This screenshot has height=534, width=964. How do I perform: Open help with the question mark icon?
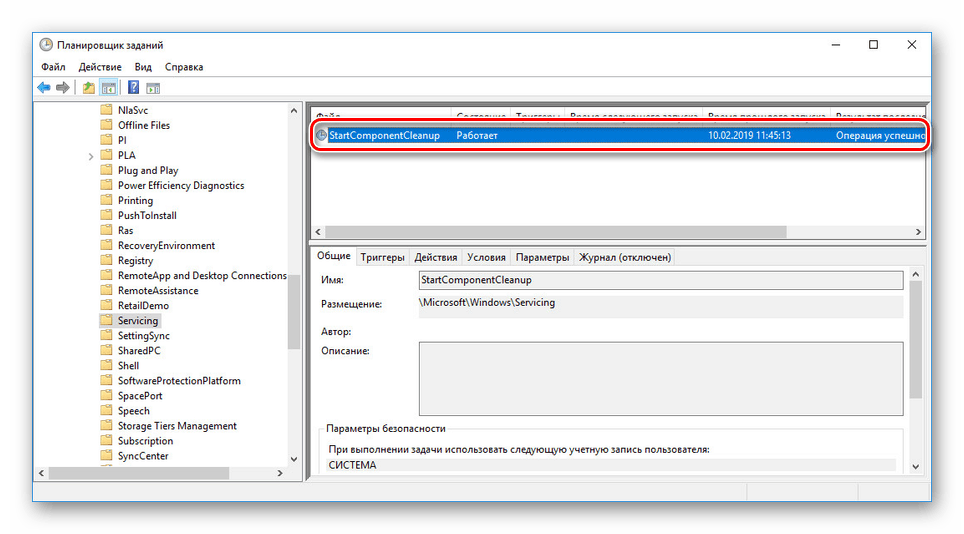[x=133, y=88]
